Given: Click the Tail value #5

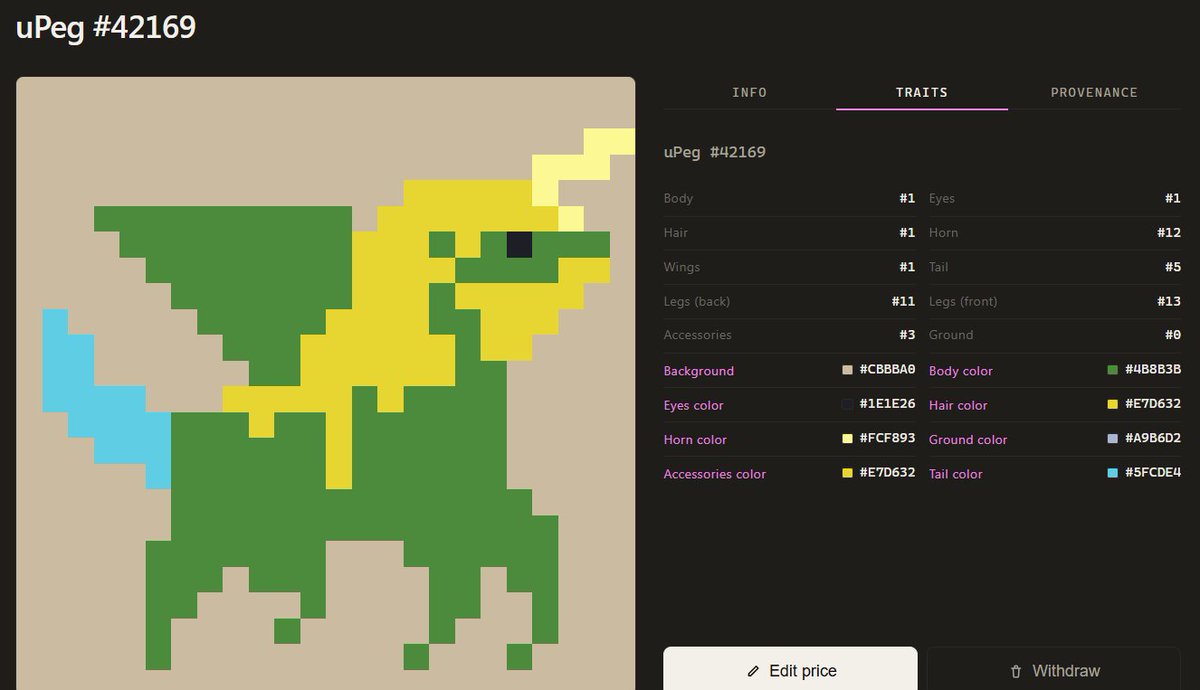Looking at the screenshot, I should [x=1173, y=267].
